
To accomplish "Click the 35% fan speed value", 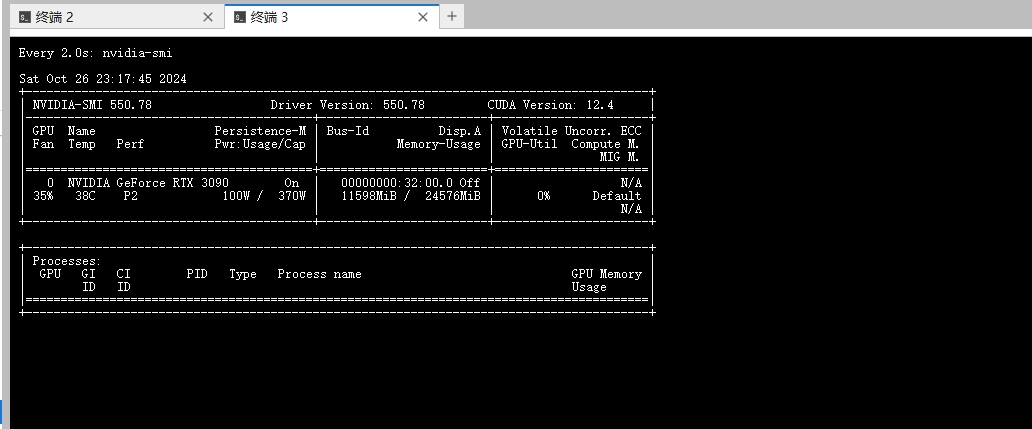I will click(43, 196).
